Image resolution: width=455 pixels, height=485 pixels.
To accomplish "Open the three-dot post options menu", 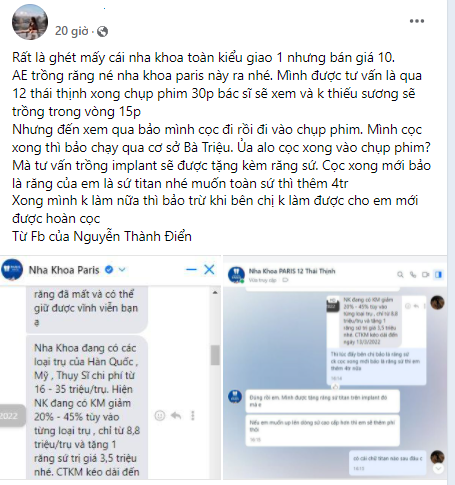I will 417,21.
